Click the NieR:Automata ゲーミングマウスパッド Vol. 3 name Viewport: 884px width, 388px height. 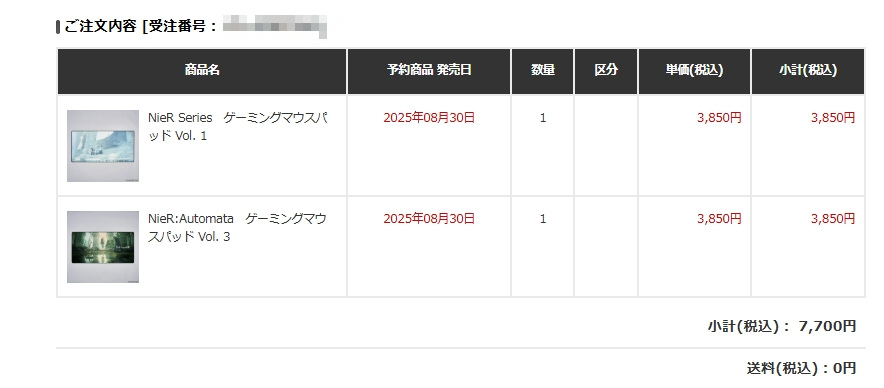pos(237,228)
